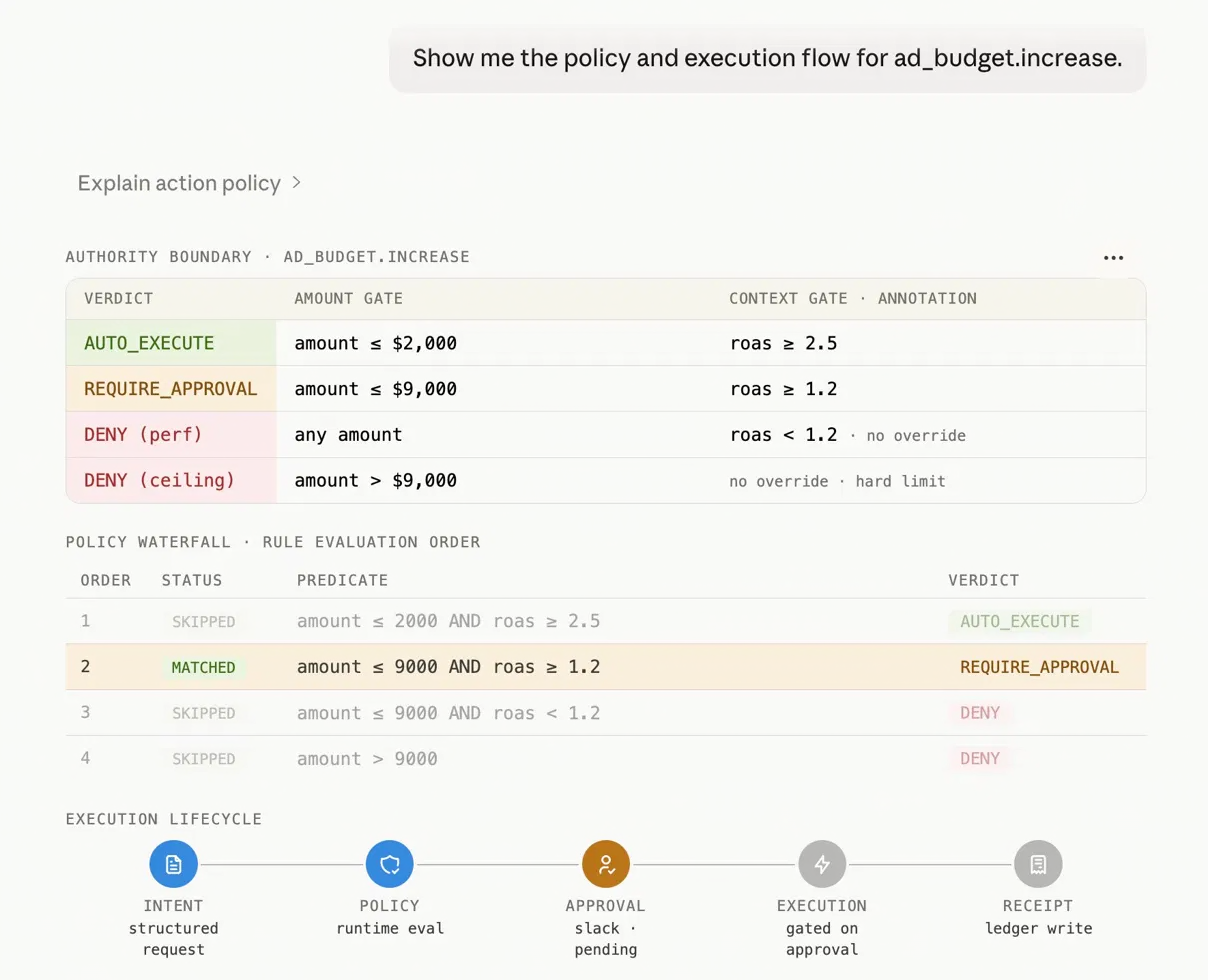Click predicate amount ≤ 2000 AND roas ≥ 2.5
The width and height of the screenshot is (1208, 980).
coord(448,621)
